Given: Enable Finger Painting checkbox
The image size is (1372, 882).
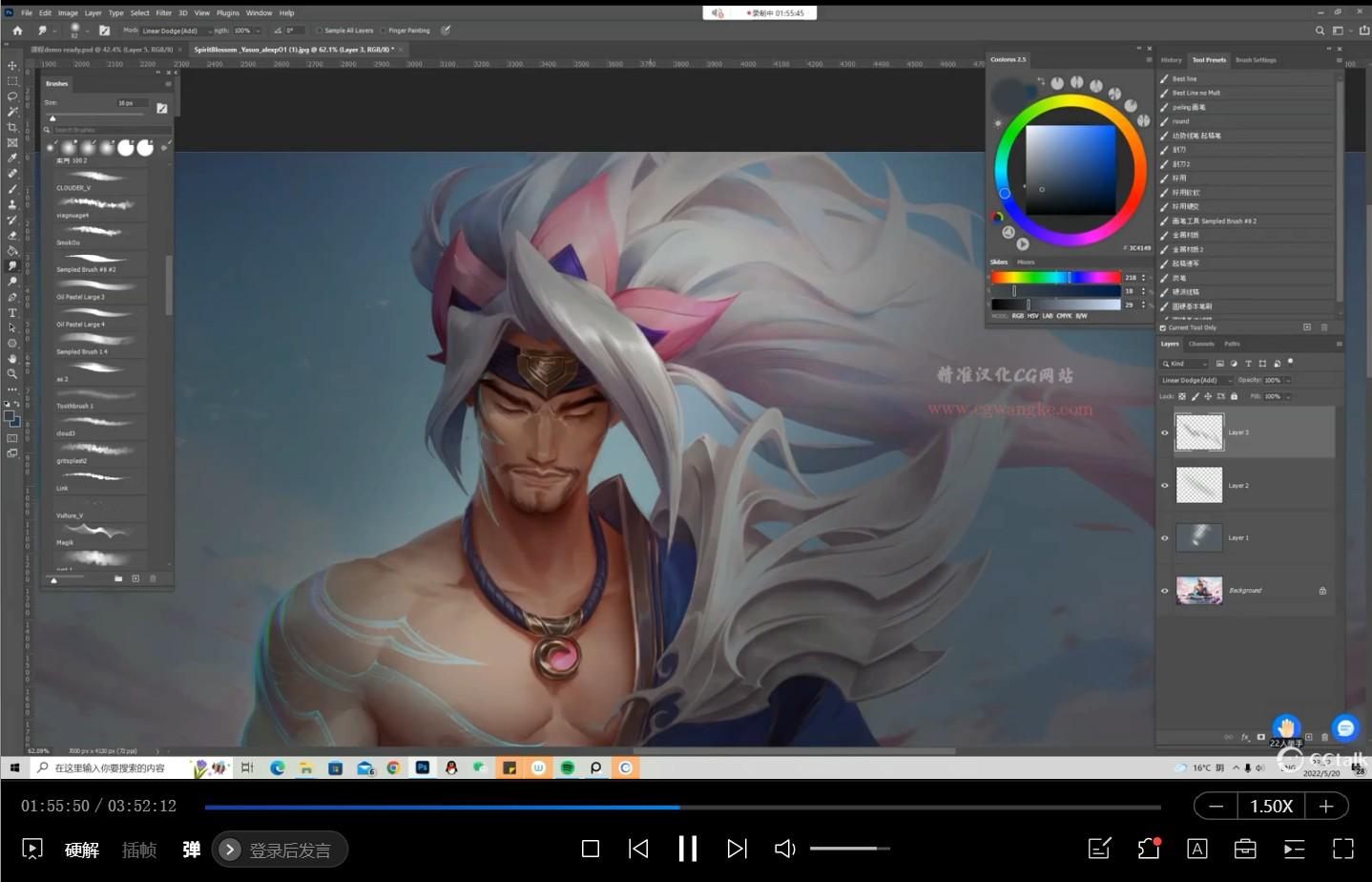Looking at the screenshot, I should coord(384,31).
